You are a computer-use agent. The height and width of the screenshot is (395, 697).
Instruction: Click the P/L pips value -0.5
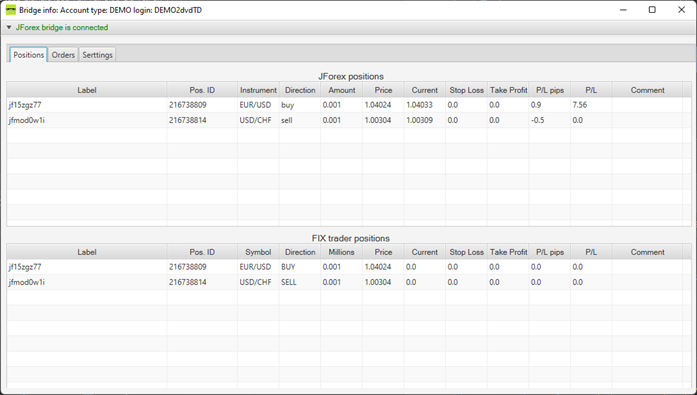[537, 120]
